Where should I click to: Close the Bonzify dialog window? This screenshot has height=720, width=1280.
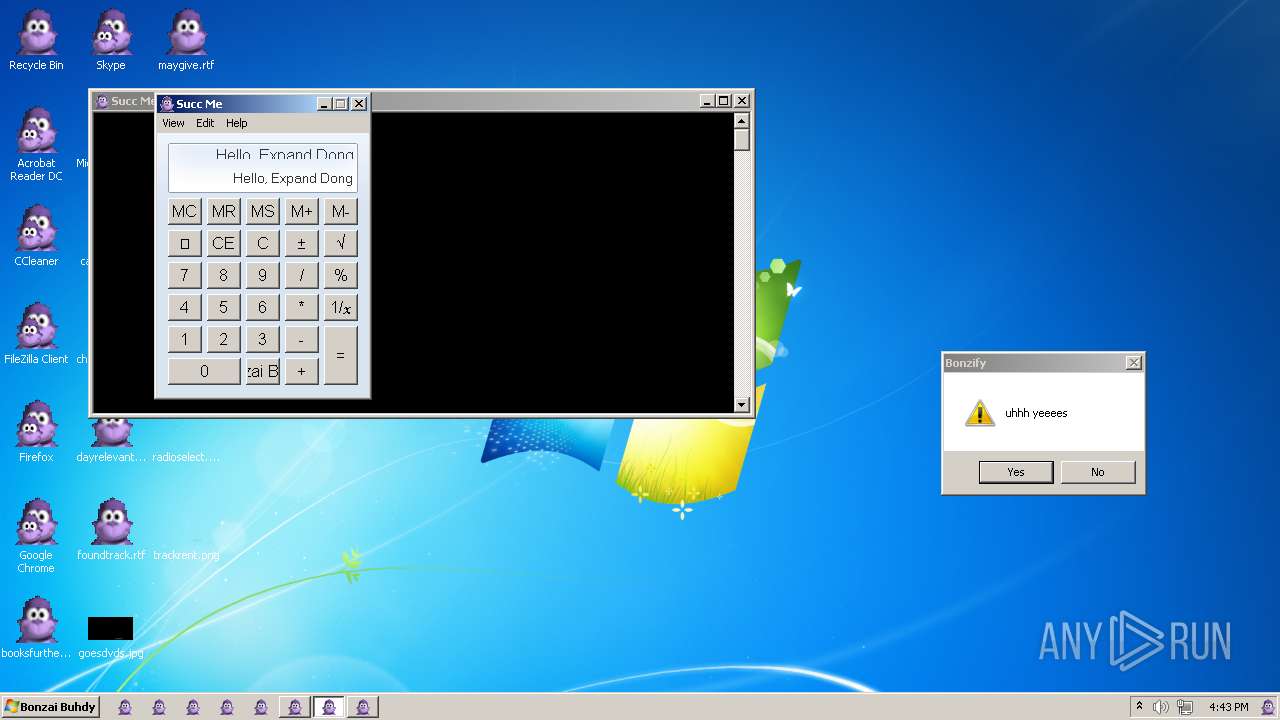coord(1133,363)
